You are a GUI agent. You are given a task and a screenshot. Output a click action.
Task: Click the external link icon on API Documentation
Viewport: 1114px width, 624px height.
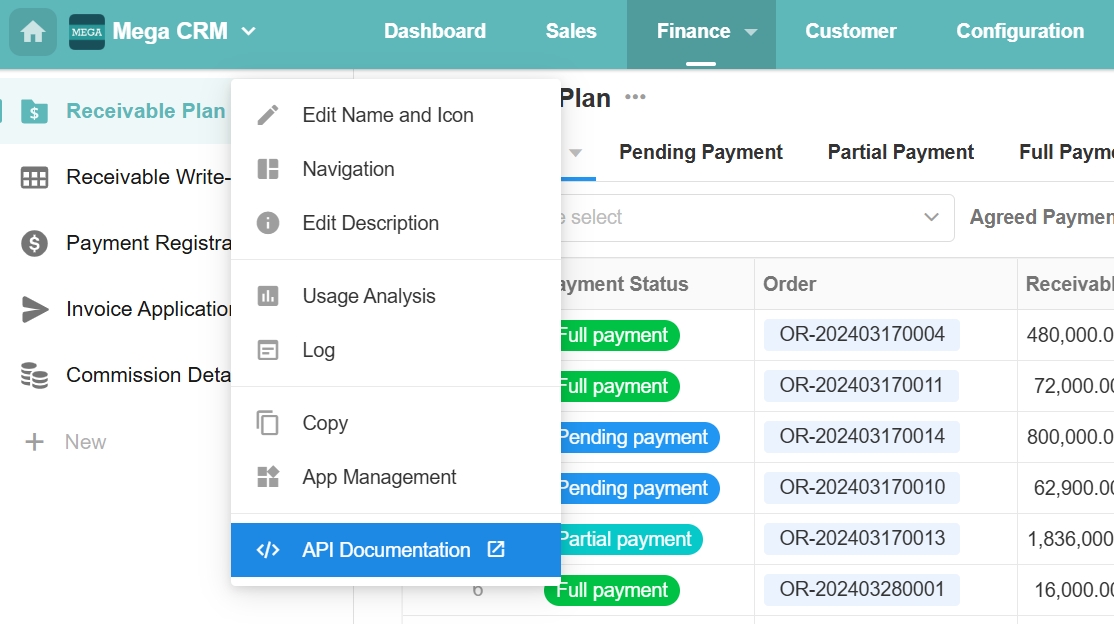click(x=496, y=549)
